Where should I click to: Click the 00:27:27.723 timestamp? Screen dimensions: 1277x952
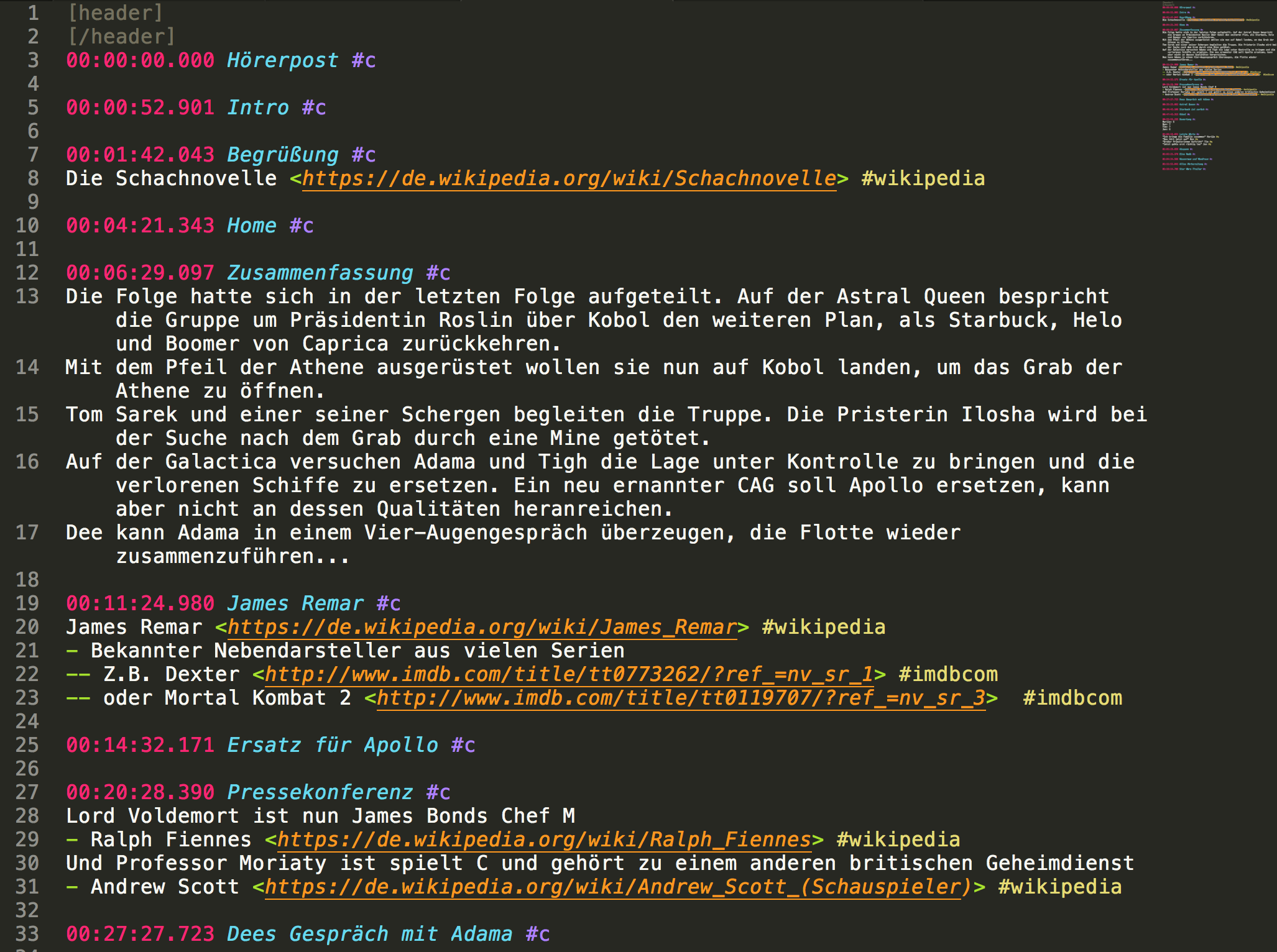140,935
